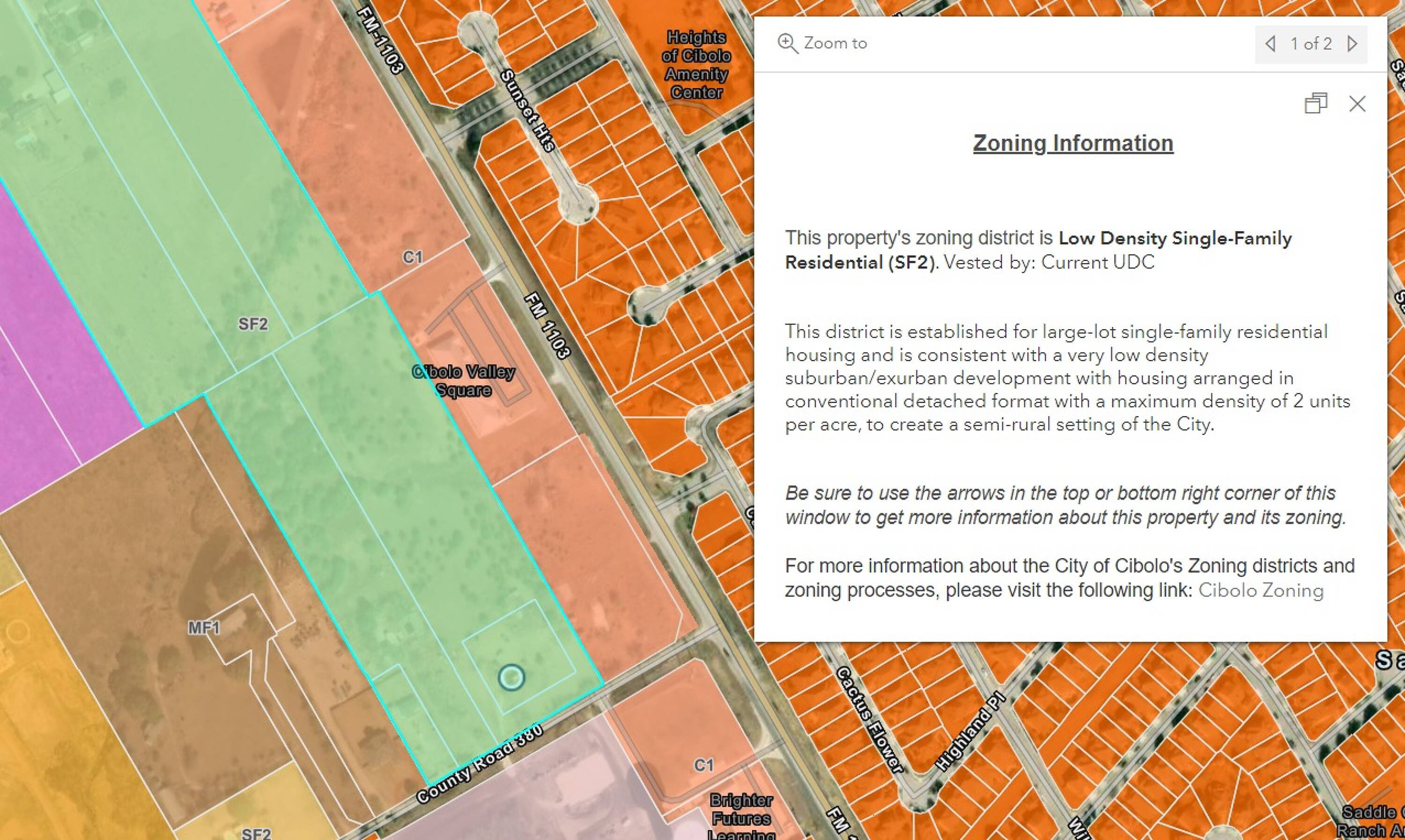
Task: Click the circular marker in selected parcel
Action: click(x=511, y=677)
